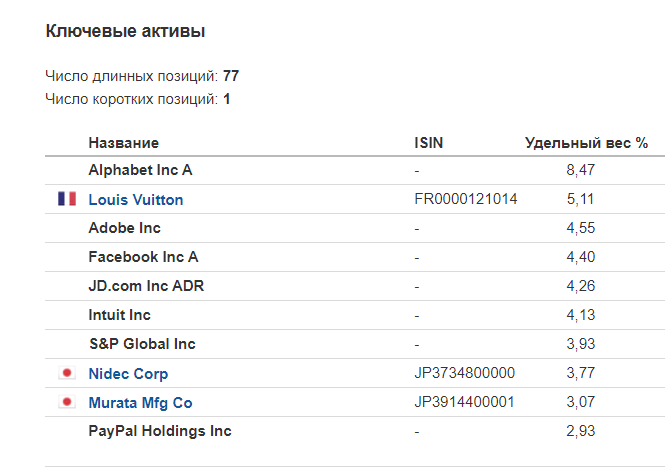The width and height of the screenshot is (665, 470).
Task: Click the Ключевые активы heading
Action: click(125, 31)
